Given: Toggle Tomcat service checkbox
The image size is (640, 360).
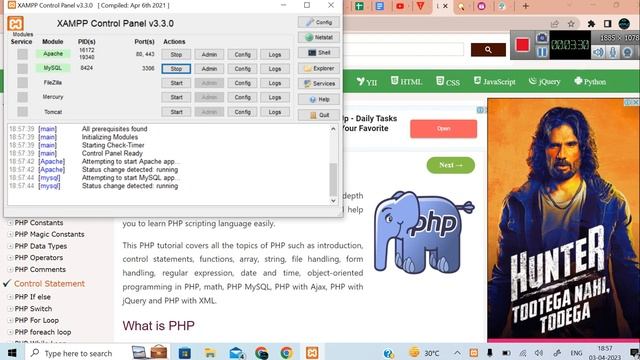Looking at the screenshot, I should coord(22,111).
